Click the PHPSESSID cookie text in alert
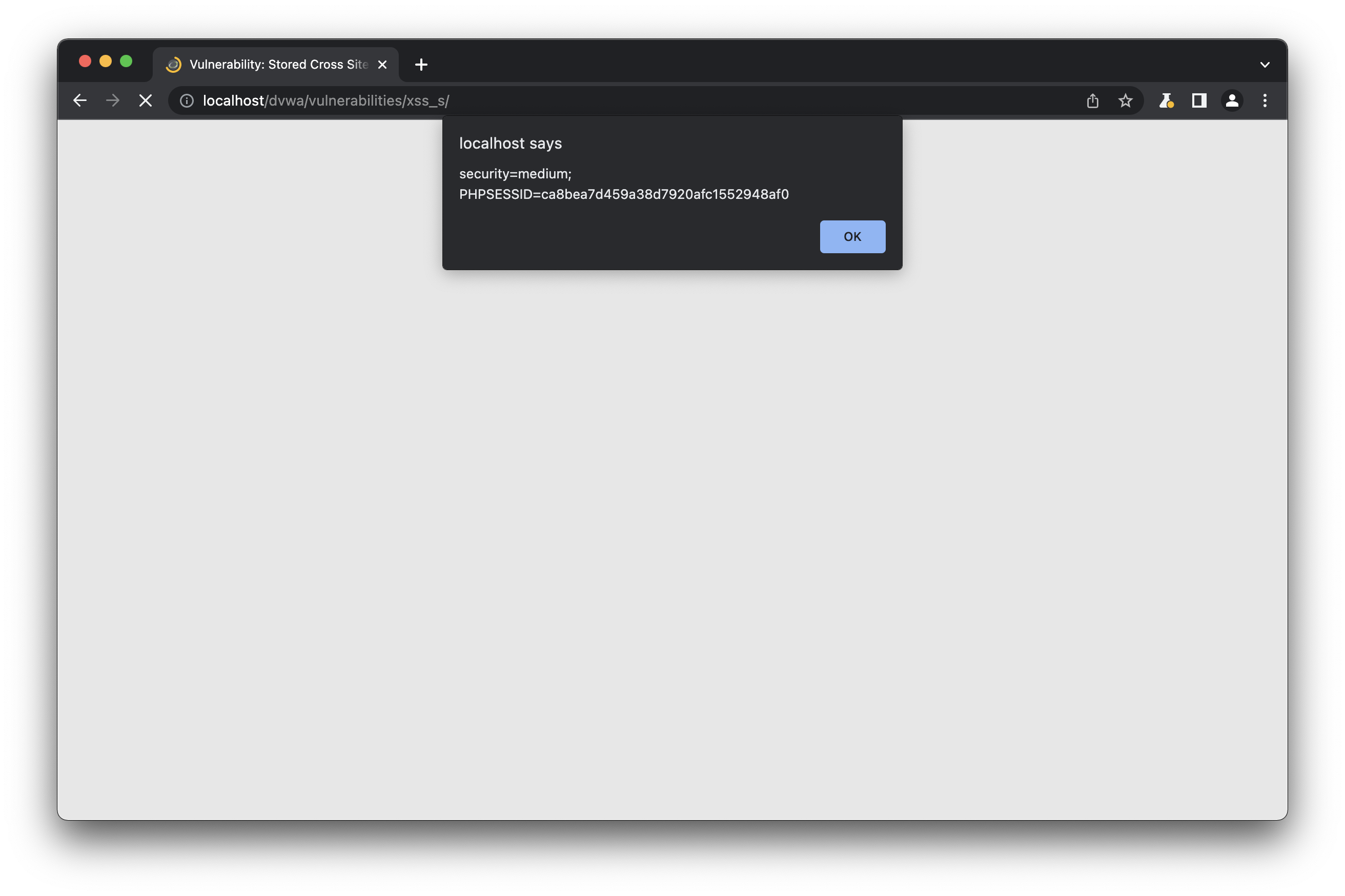The height and width of the screenshot is (896, 1345). coord(623,194)
